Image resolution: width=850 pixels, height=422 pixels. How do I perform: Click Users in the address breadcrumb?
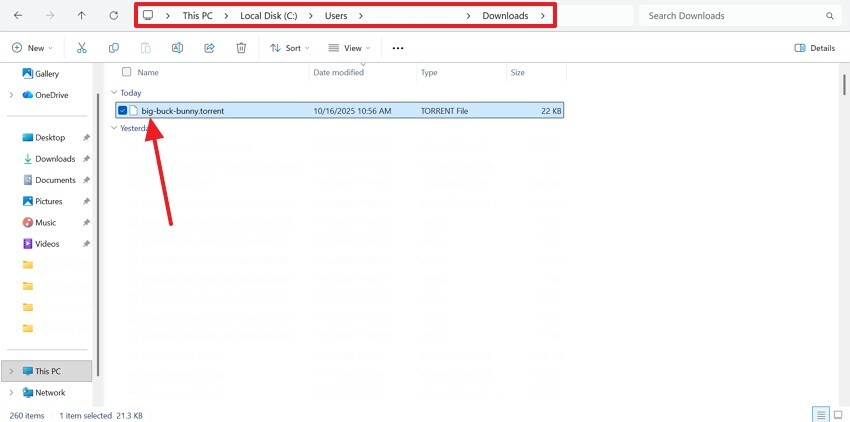[336, 16]
